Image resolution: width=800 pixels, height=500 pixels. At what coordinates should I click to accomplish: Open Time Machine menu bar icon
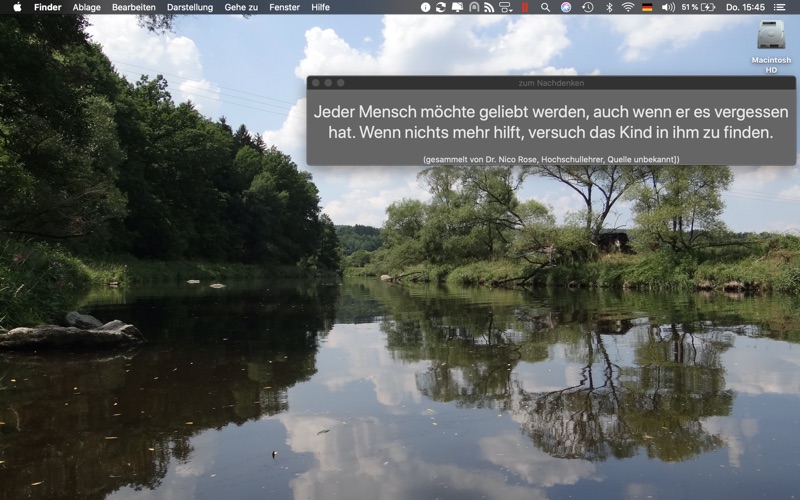588,7
